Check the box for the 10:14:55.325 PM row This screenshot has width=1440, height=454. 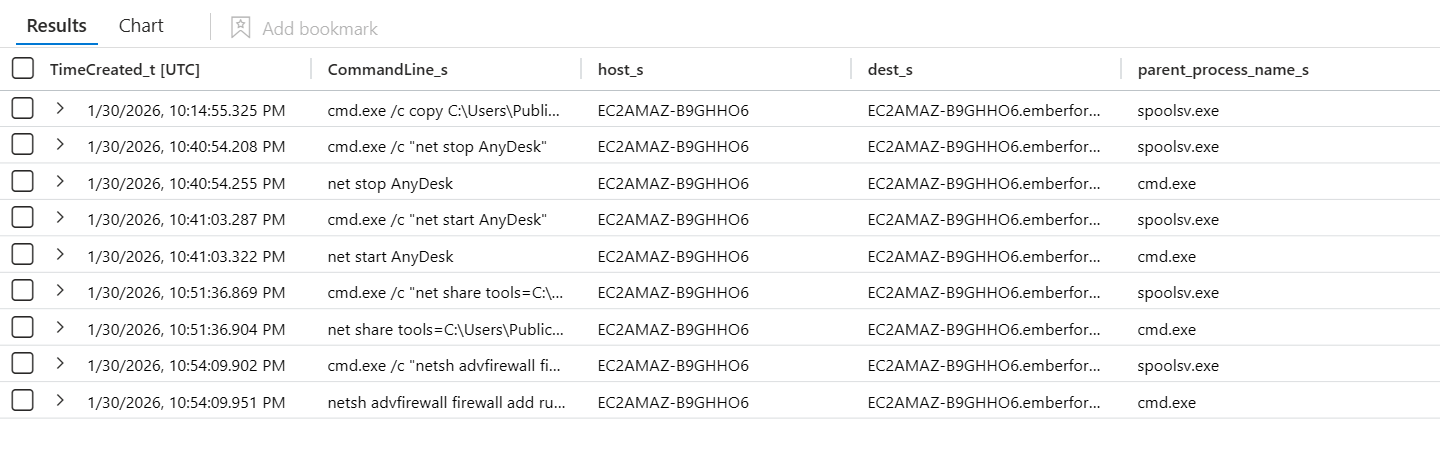coord(22,110)
